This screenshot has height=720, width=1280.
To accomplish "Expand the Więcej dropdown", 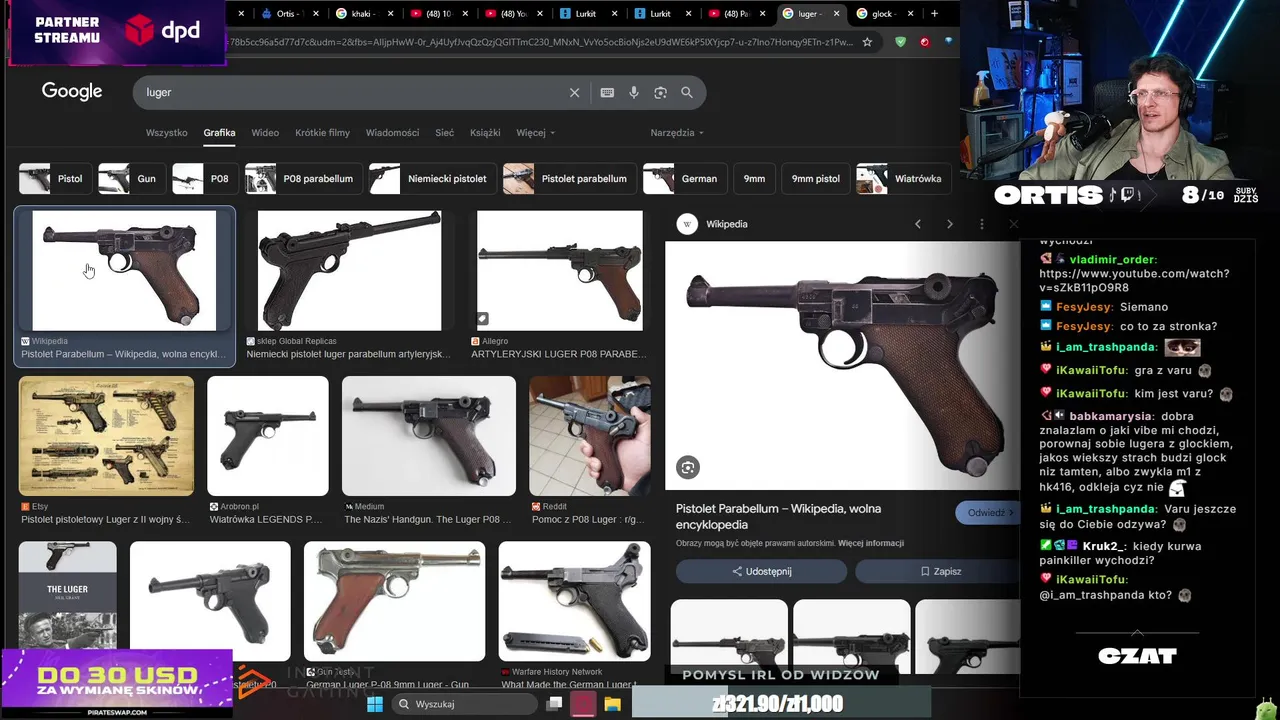I will 535,132.
